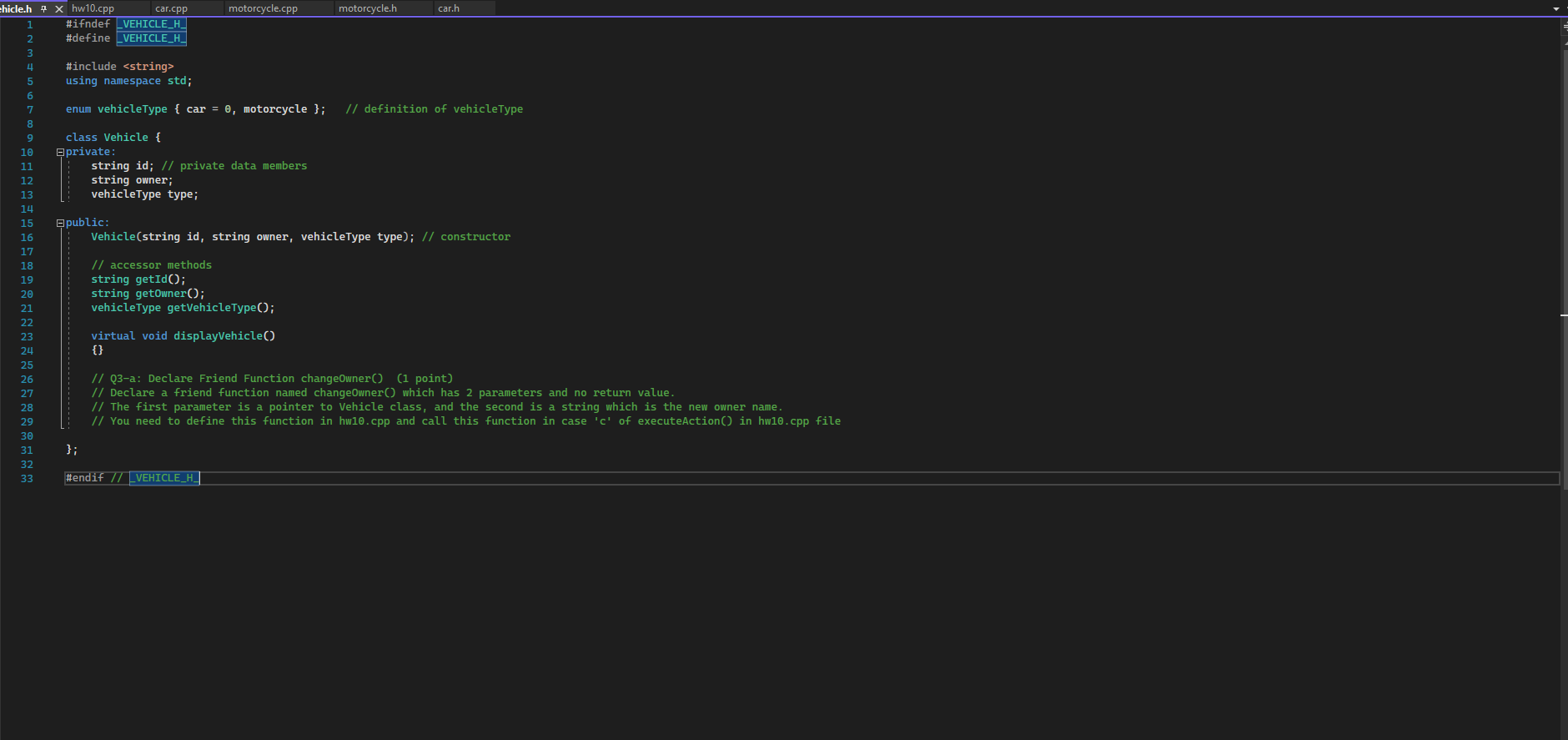Click line number 33 in the gutter
The image size is (1568, 740).
[x=28, y=479]
